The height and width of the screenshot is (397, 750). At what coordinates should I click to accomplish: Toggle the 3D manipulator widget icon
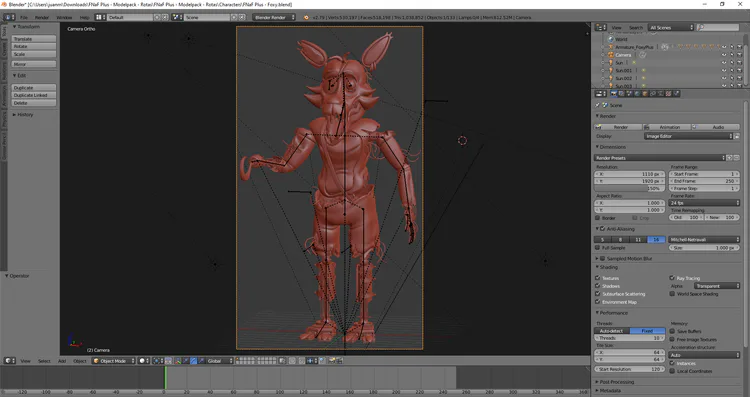(177, 361)
